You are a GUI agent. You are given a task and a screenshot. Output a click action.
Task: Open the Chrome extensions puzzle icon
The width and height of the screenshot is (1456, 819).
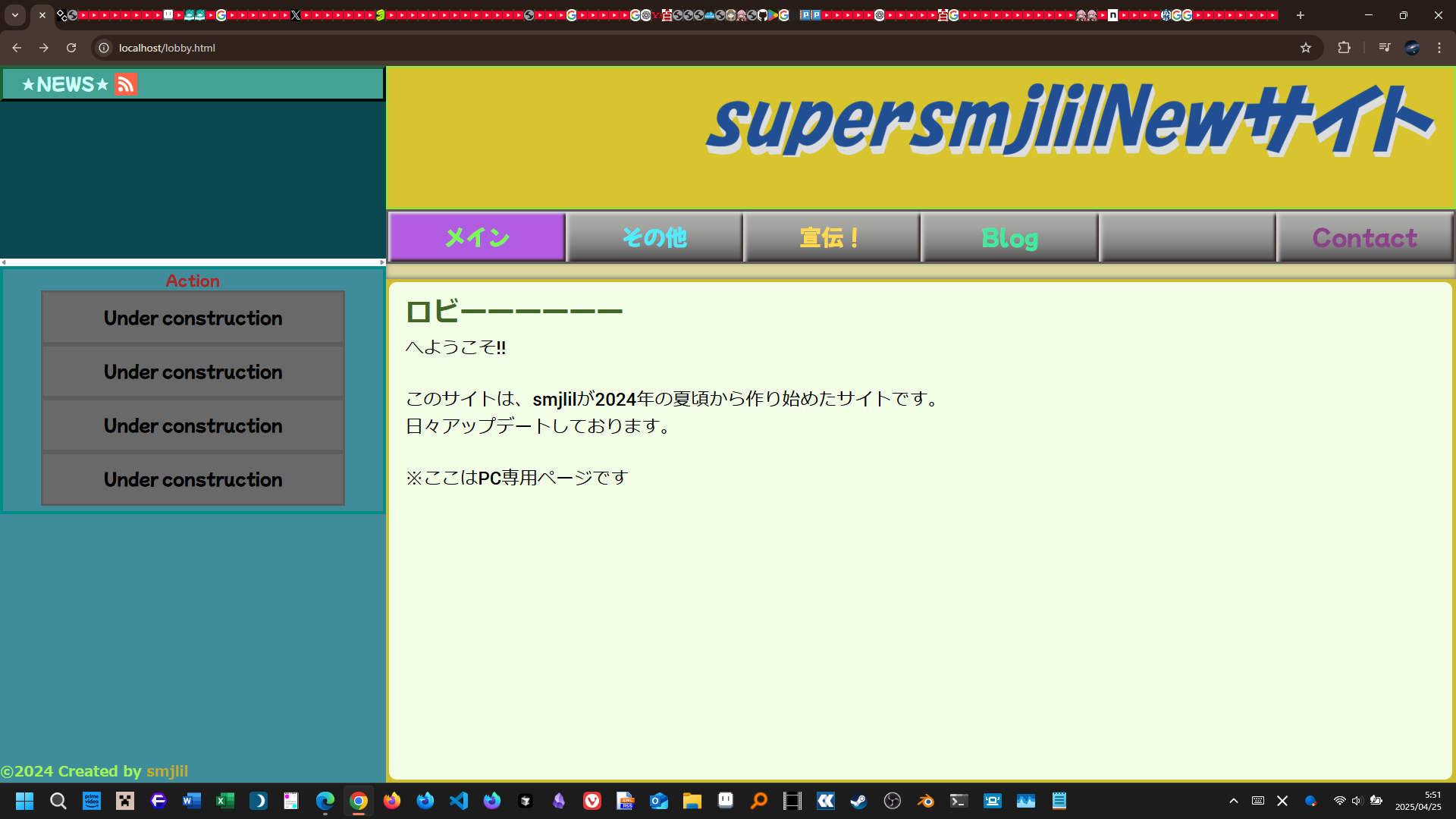click(1344, 47)
